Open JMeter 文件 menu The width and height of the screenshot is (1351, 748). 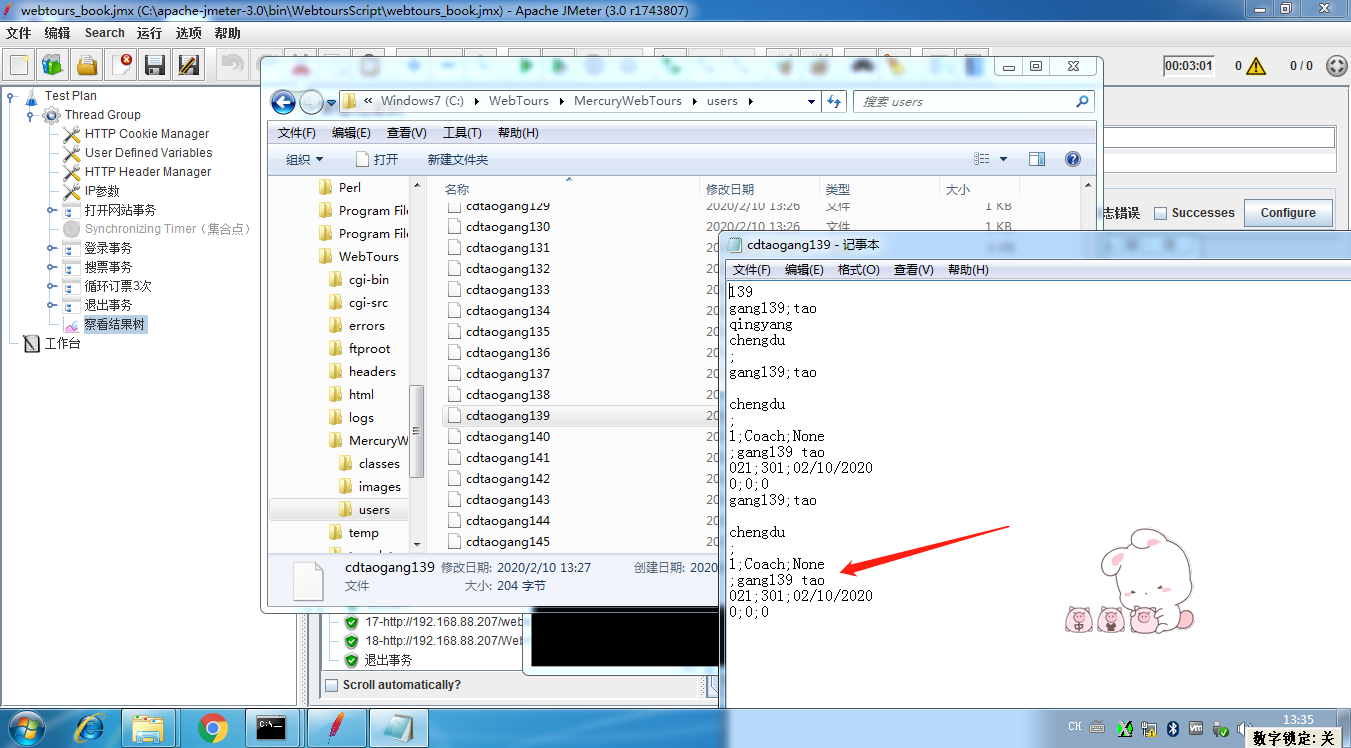[x=19, y=33]
